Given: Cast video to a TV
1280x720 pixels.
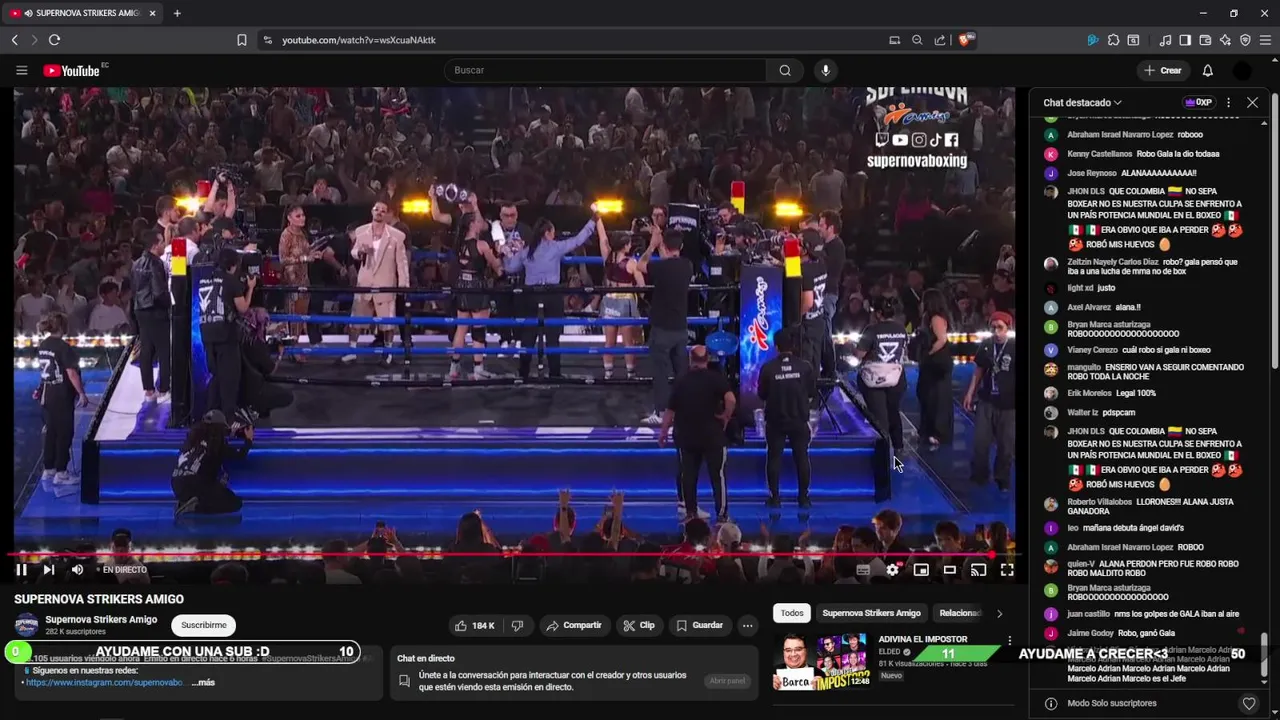Looking at the screenshot, I should click(x=979, y=570).
